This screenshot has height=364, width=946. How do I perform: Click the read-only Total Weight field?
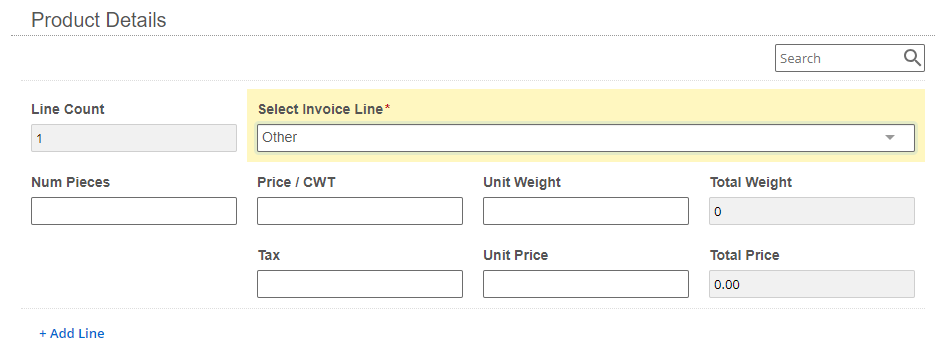coord(811,211)
